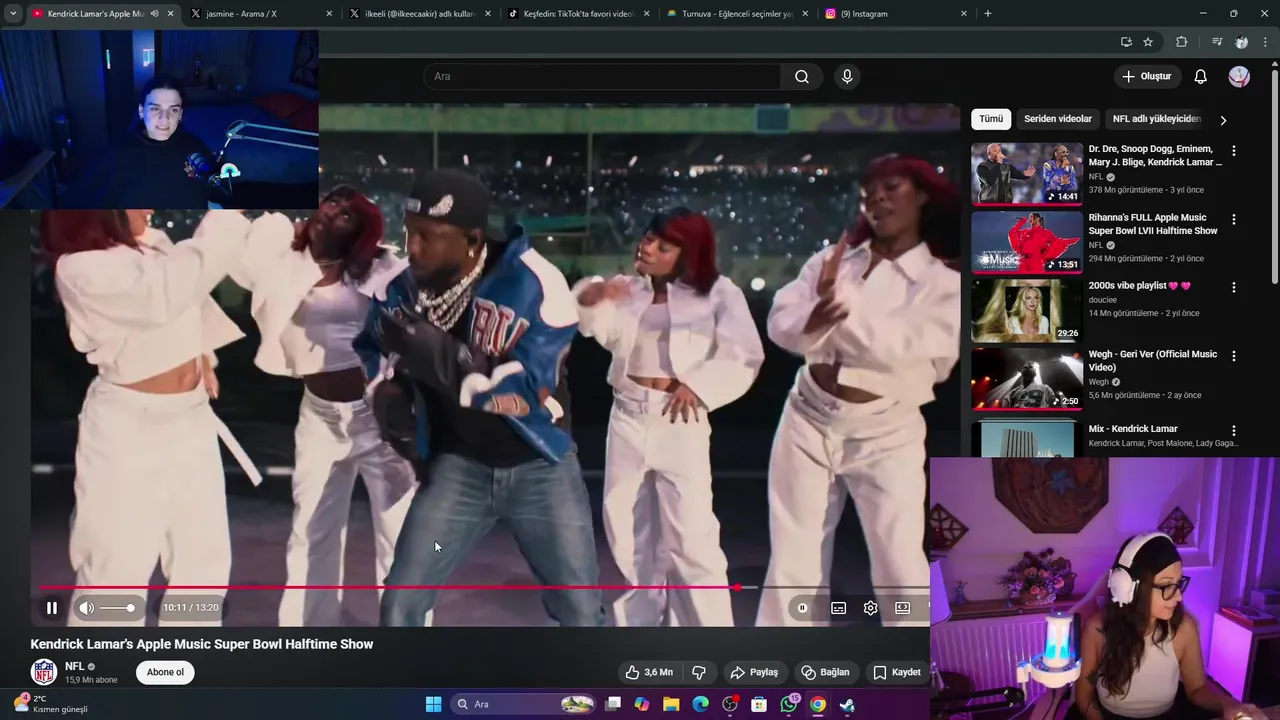This screenshot has width=1280, height=720.
Task: Open the NFL channel name link
Action: point(74,666)
